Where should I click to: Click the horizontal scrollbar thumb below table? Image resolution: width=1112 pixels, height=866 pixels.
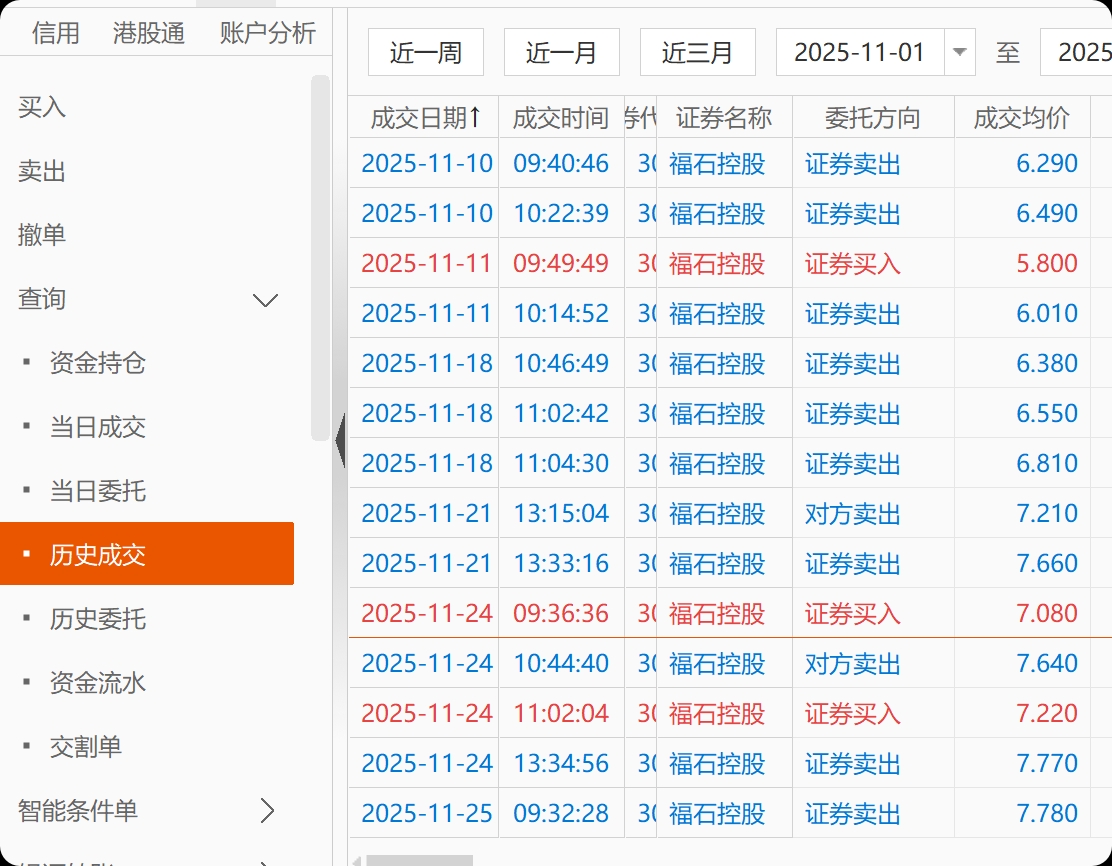point(420,861)
